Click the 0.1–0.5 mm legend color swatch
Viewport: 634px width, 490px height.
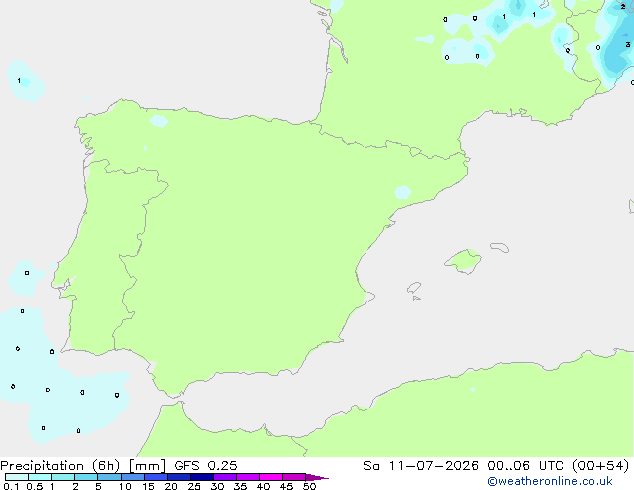point(17,477)
